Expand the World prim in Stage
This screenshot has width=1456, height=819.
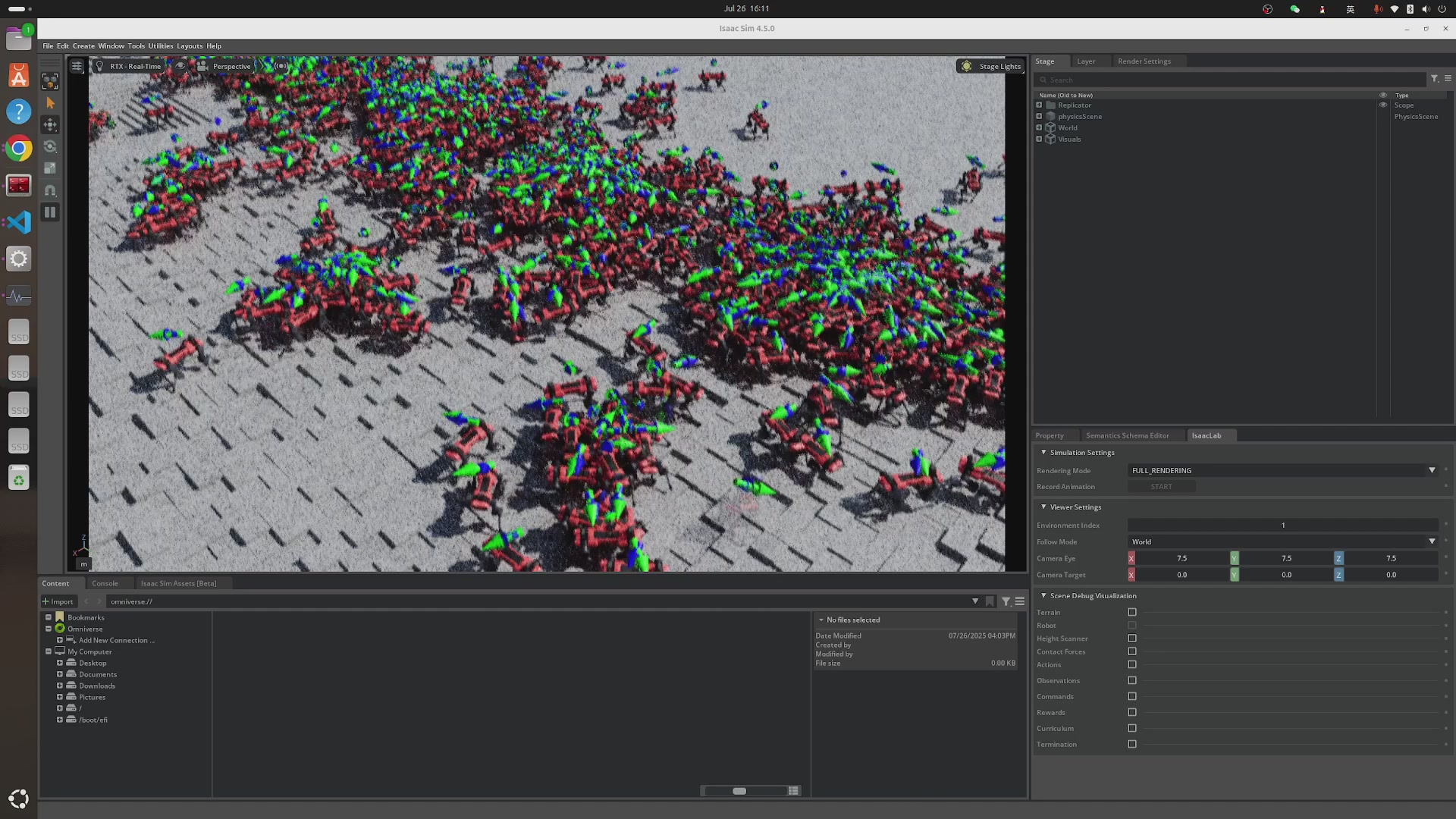1039,128
